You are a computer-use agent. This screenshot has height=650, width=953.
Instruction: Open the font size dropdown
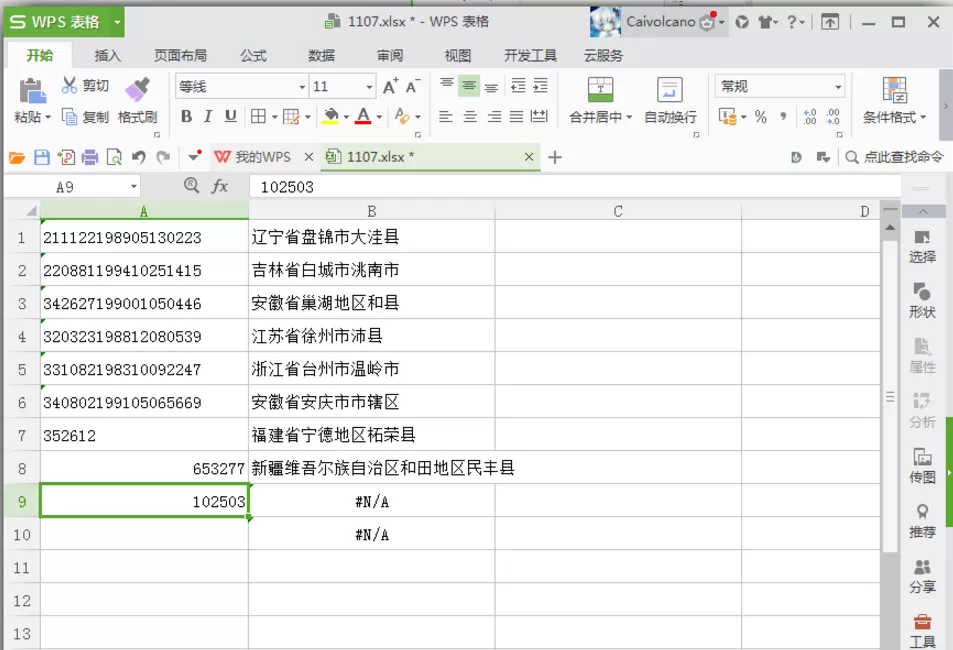(369, 87)
